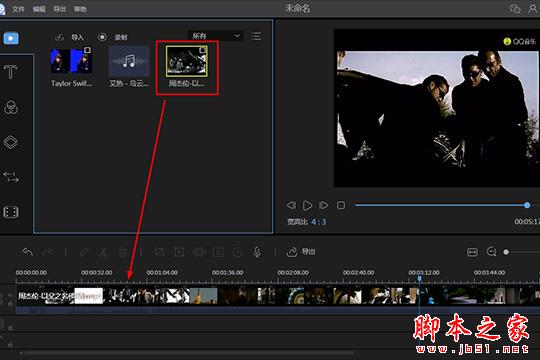Click the Split scissors icon in timeline toolbar
The image size is (540, 360).
tap(103, 252)
